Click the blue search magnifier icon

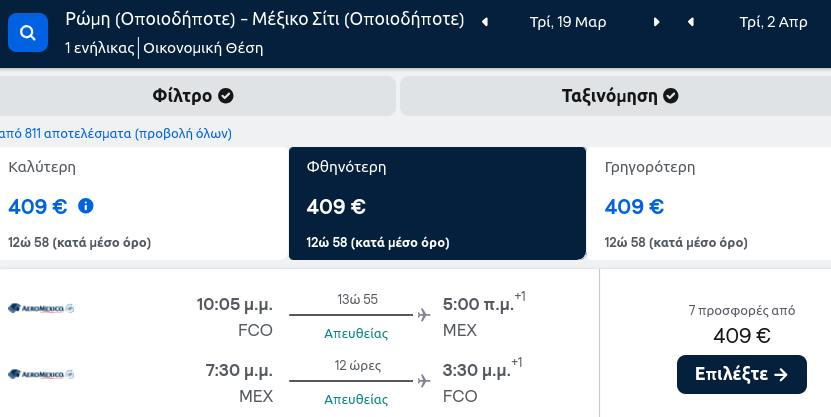point(28,33)
